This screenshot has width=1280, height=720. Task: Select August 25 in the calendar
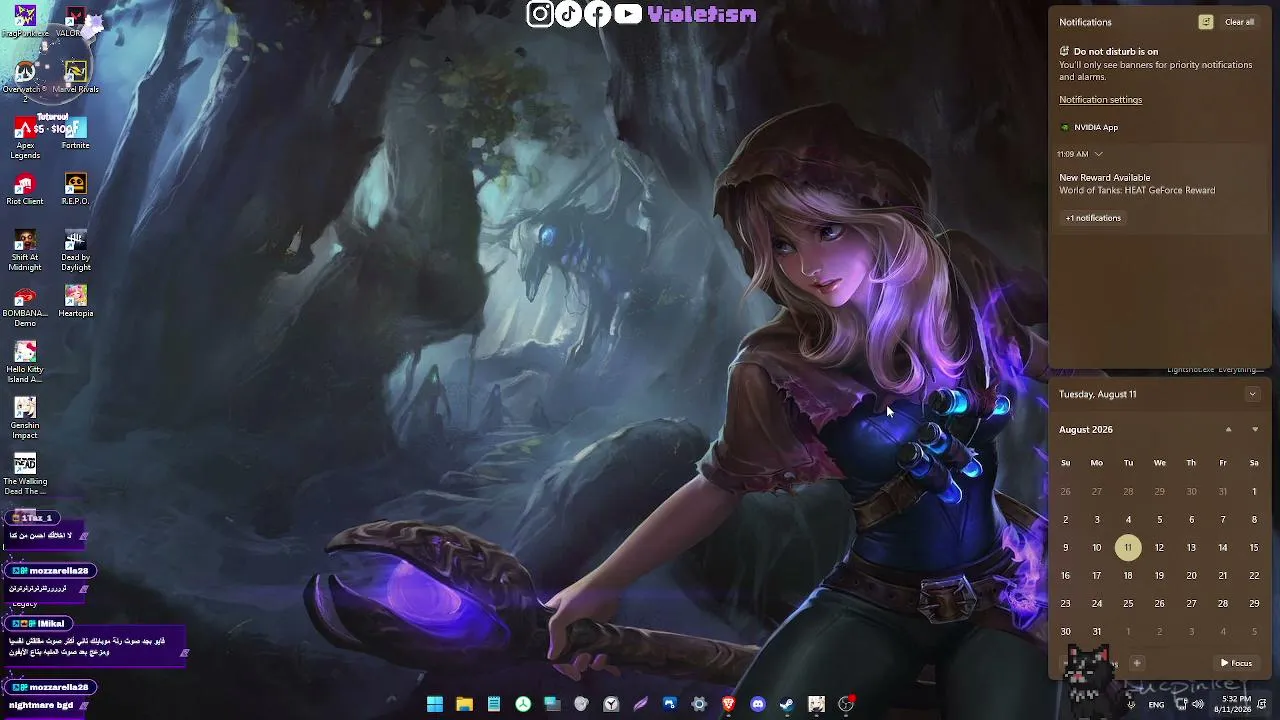click(1128, 604)
